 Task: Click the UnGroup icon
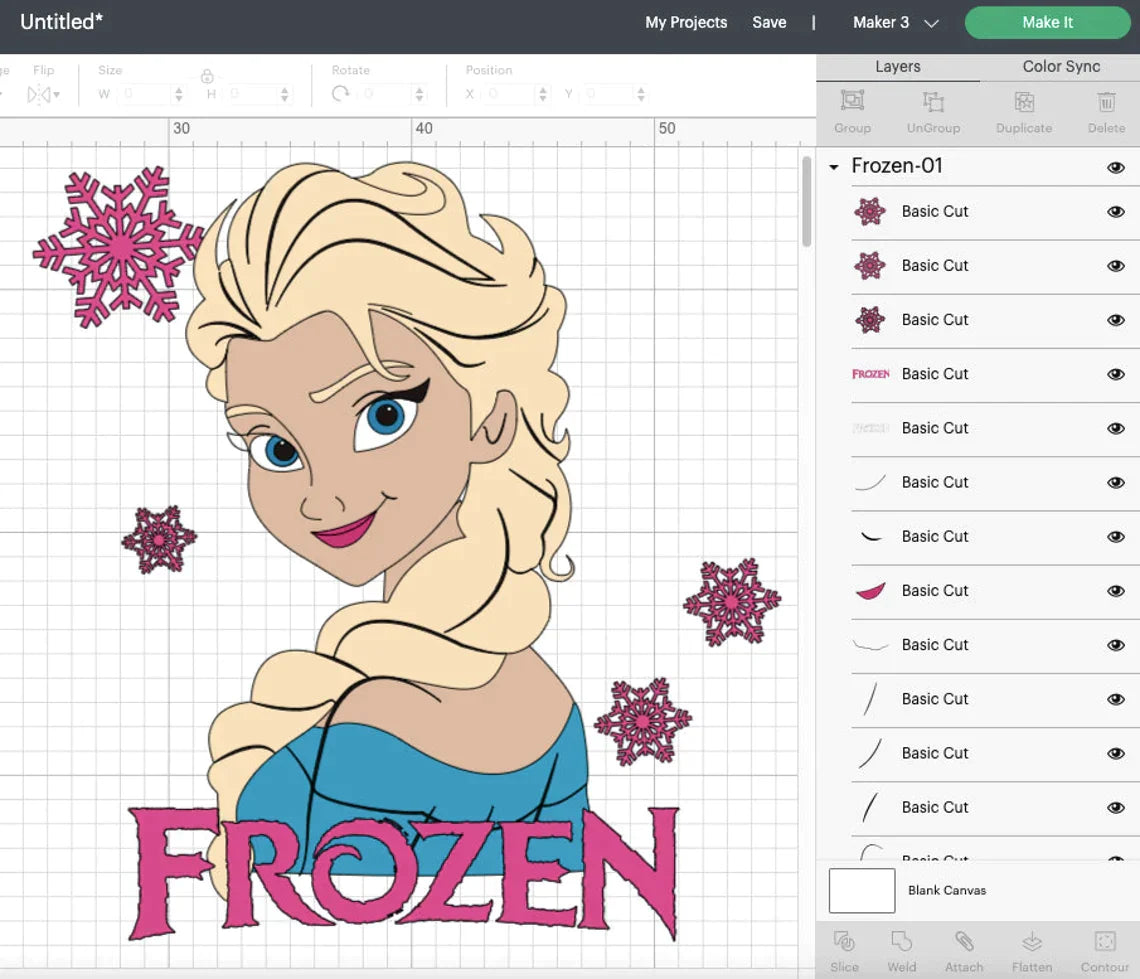[933, 102]
